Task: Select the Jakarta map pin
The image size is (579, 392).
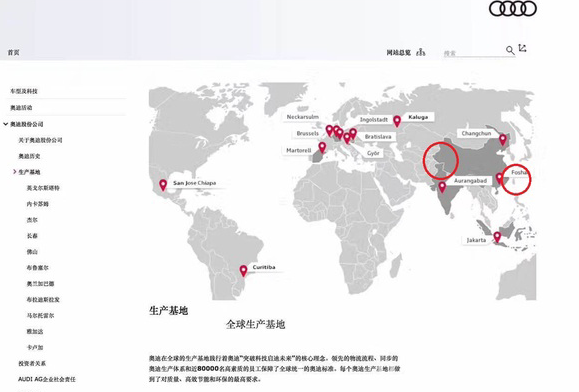Action: point(497,237)
